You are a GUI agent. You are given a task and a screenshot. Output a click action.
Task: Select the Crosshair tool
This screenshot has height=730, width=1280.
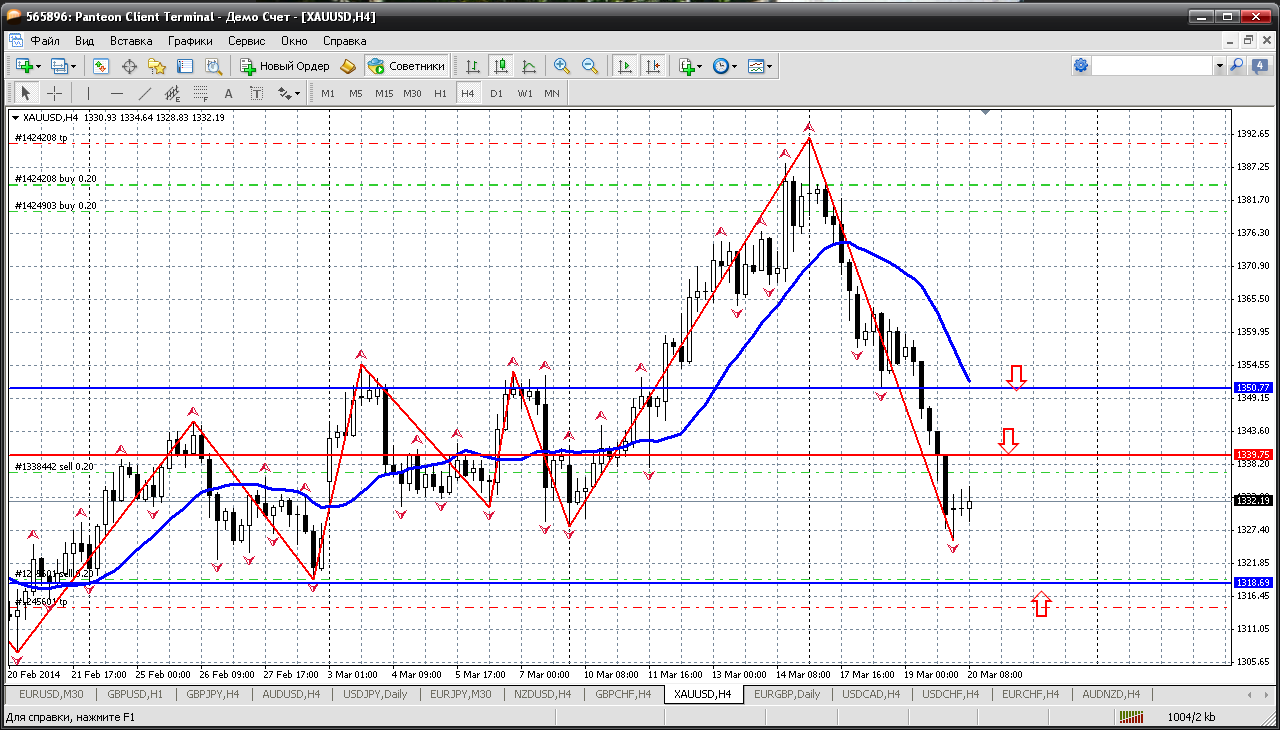55,93
